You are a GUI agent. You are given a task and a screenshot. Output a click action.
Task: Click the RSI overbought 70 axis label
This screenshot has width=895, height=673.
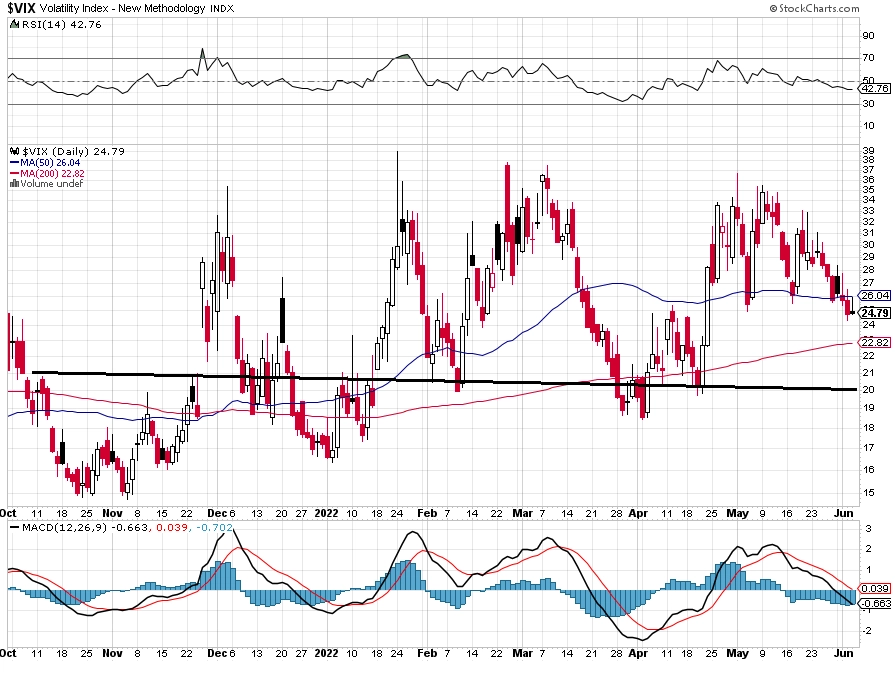pos(868,58)
